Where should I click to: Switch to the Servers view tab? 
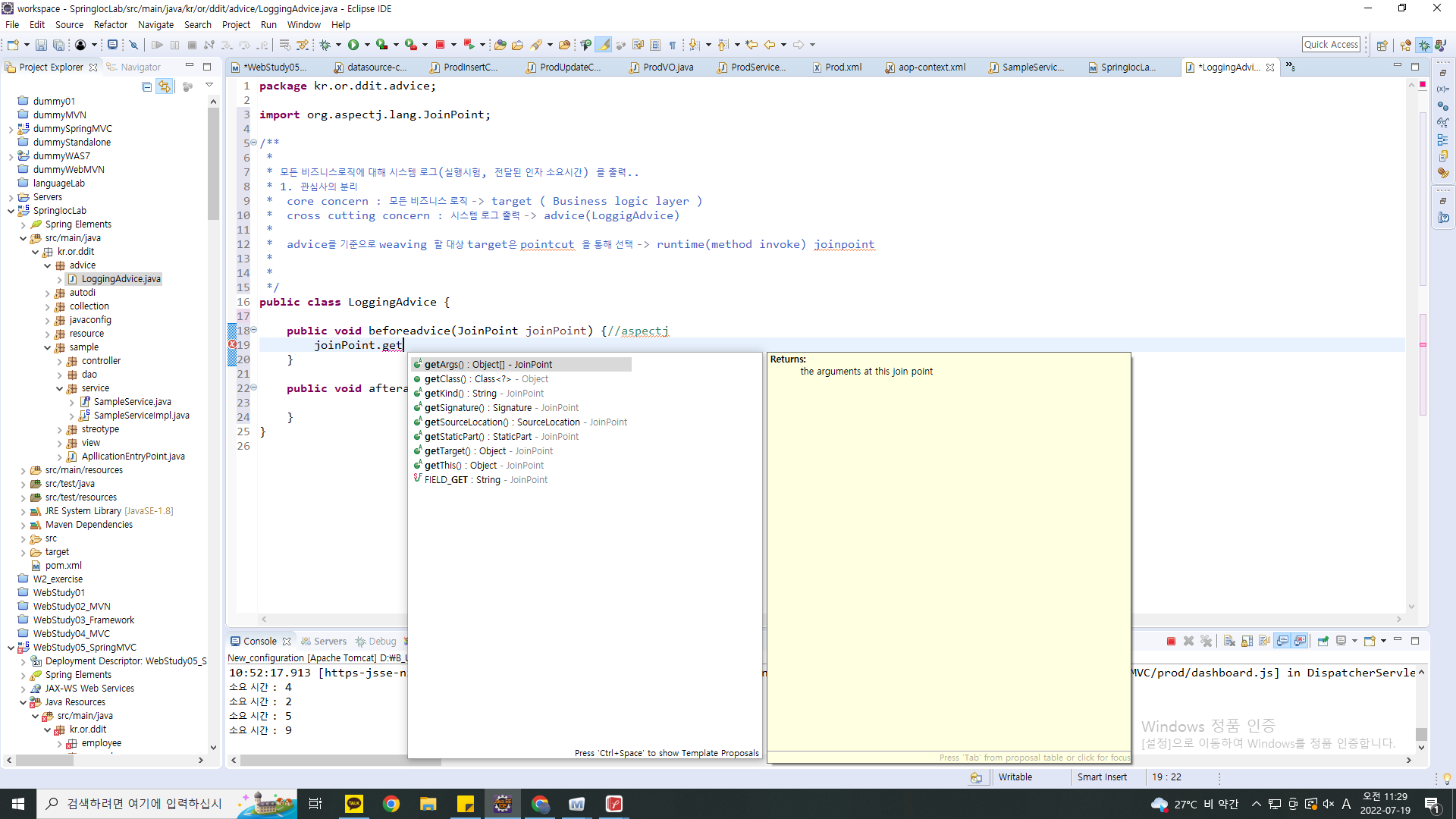[324, 642]
